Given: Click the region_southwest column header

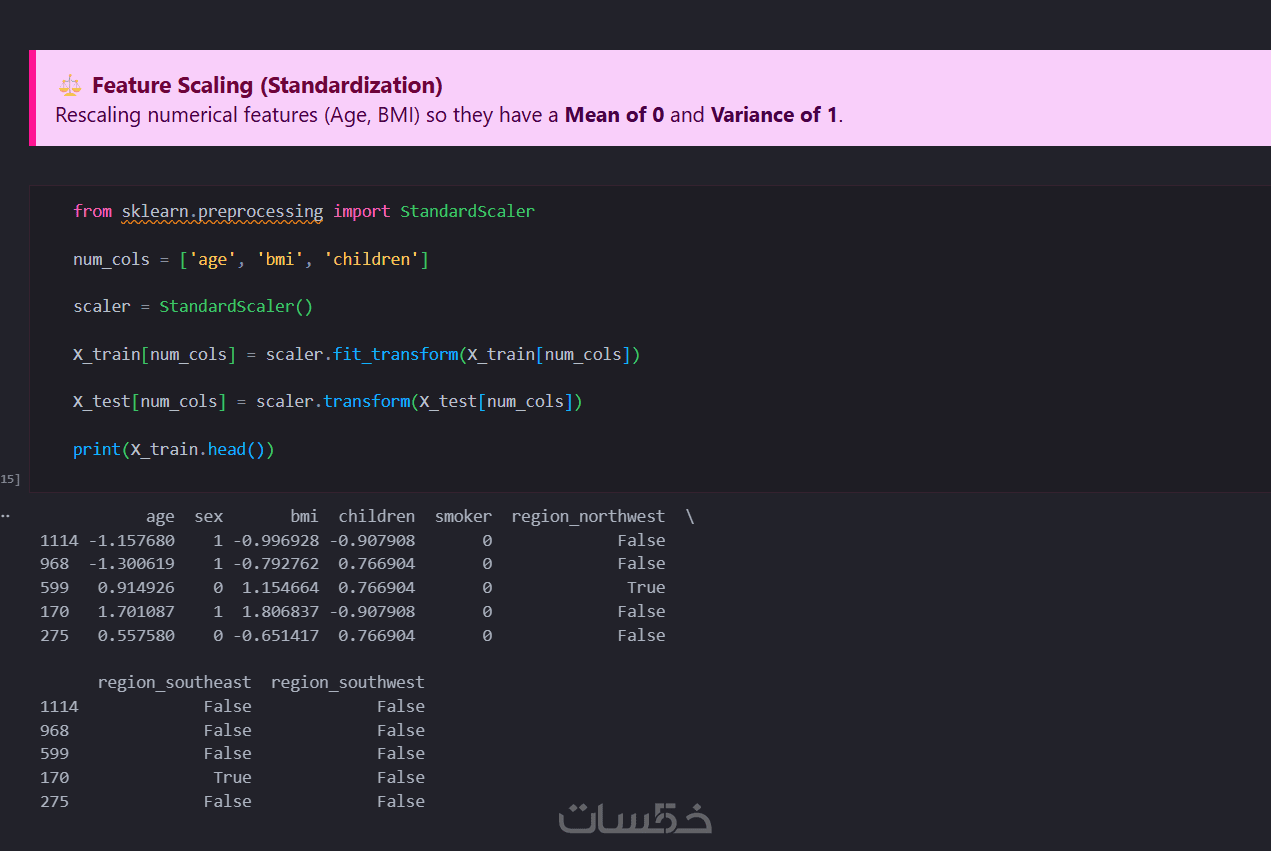Looking at the screenshot, I should coord(347,682).
